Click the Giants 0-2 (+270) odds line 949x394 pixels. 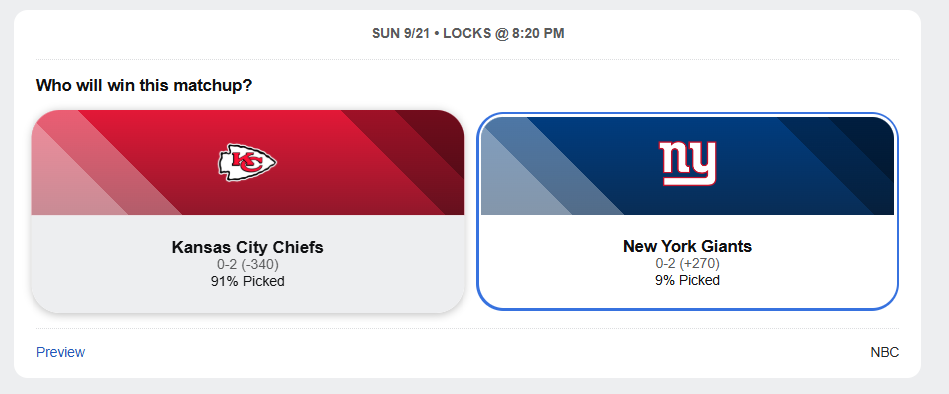coord(687,264)
